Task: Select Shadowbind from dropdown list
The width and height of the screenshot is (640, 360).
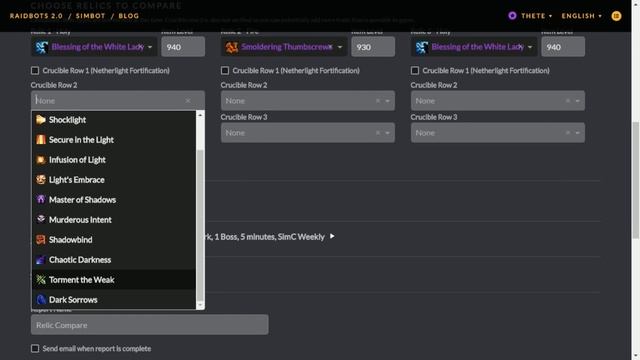Action: (x=114, y=240)
